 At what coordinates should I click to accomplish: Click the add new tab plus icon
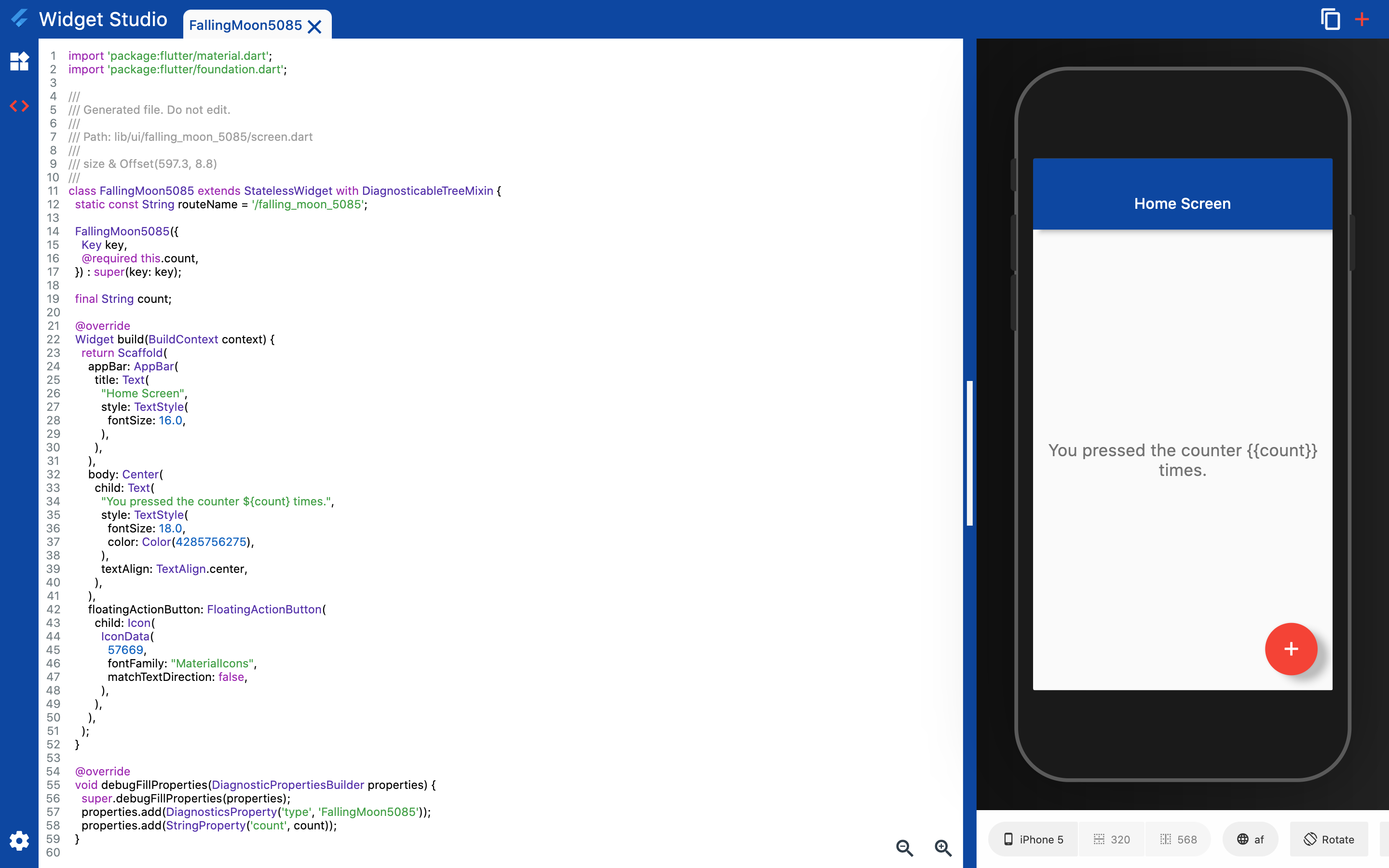point(1362,17)
